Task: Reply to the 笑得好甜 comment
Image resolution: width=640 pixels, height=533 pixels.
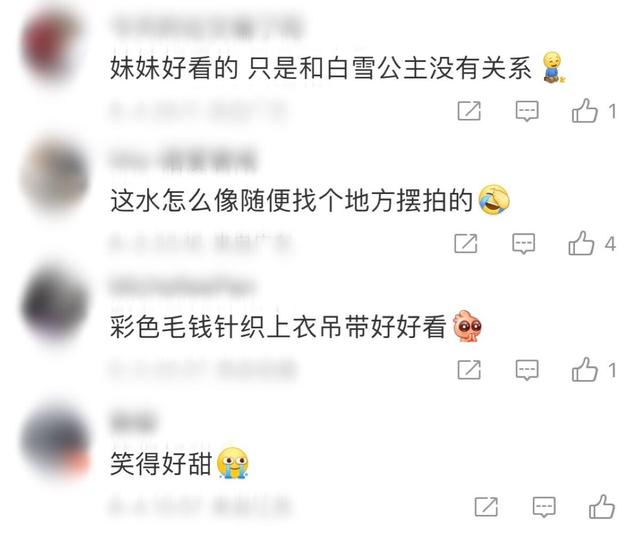Action: (544, 507)
